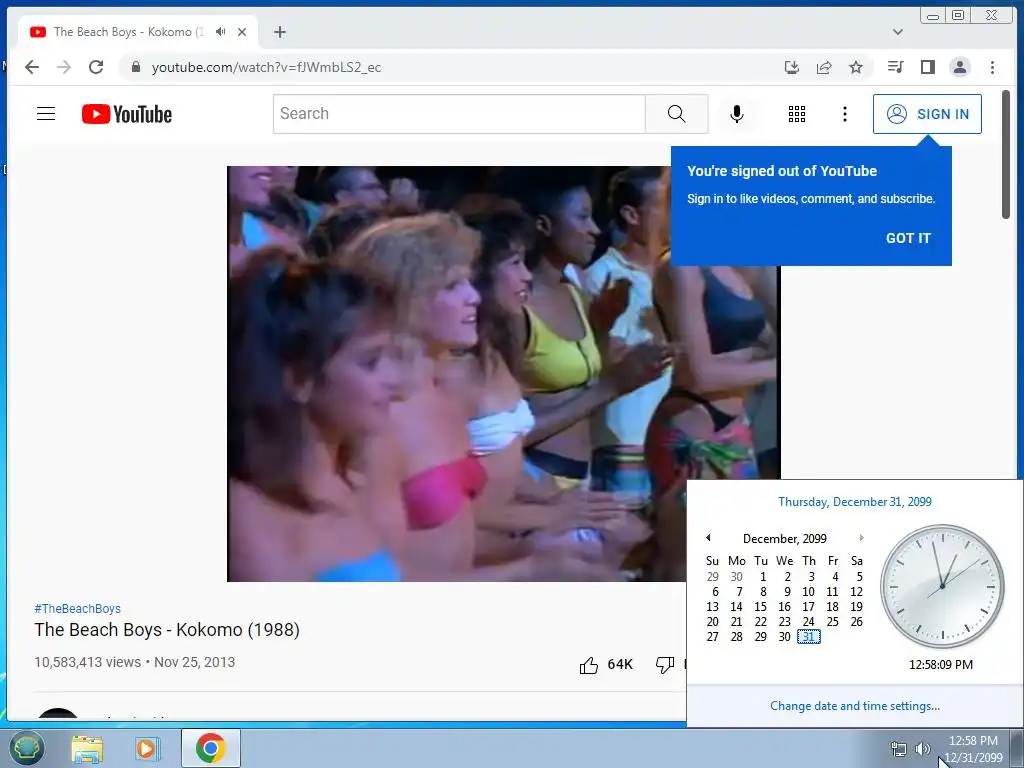Share this page via the share icon
Viewport: 1024px width, 768px height.
[x=824, y=67]
